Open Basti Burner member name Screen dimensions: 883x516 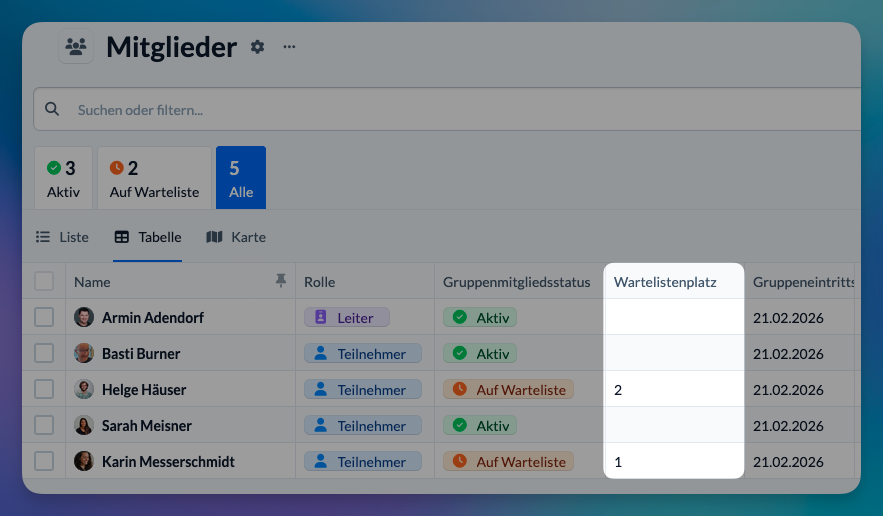(141, 354)
